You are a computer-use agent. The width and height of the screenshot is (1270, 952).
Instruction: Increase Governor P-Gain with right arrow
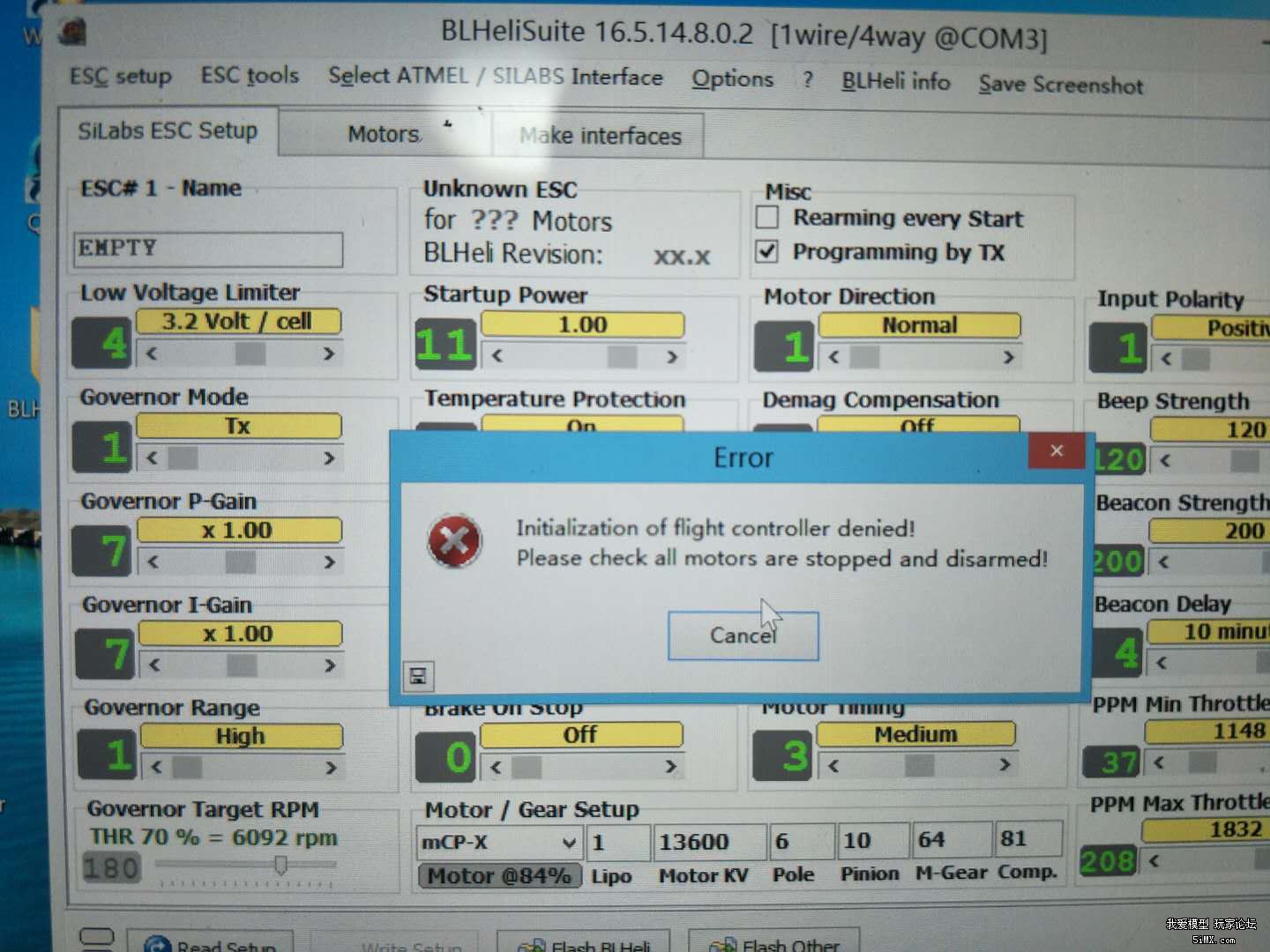tap(330, 562)
